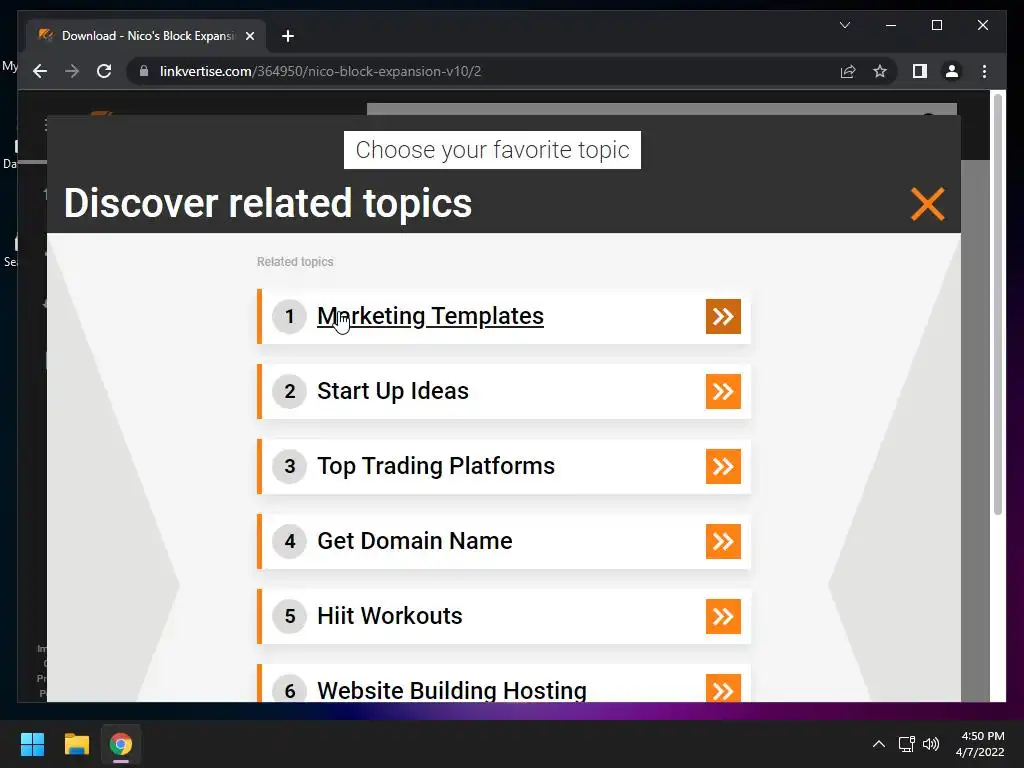Choose the Get Domain Name topic
This screenshot has height=768, width=1024.
[415, 541]
